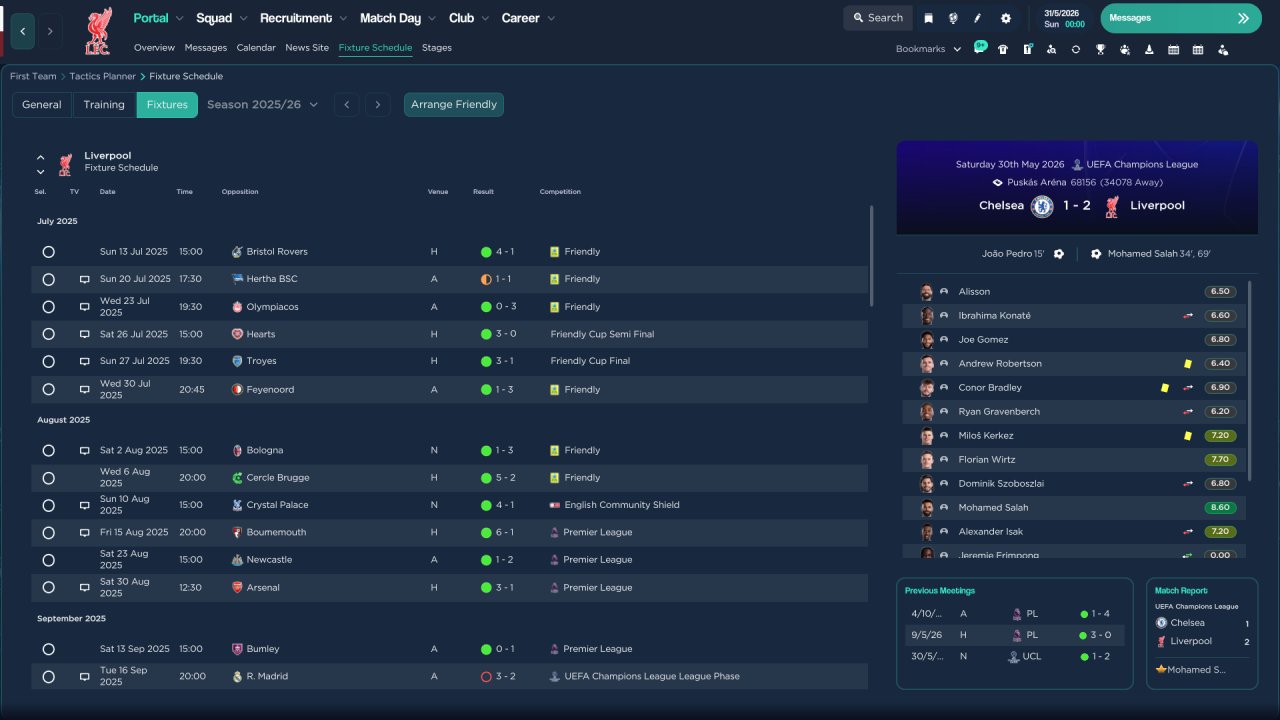This screenshot has width=1280, height=720.
Task: Go to next season arrow button
Action: tap(377, 105)
